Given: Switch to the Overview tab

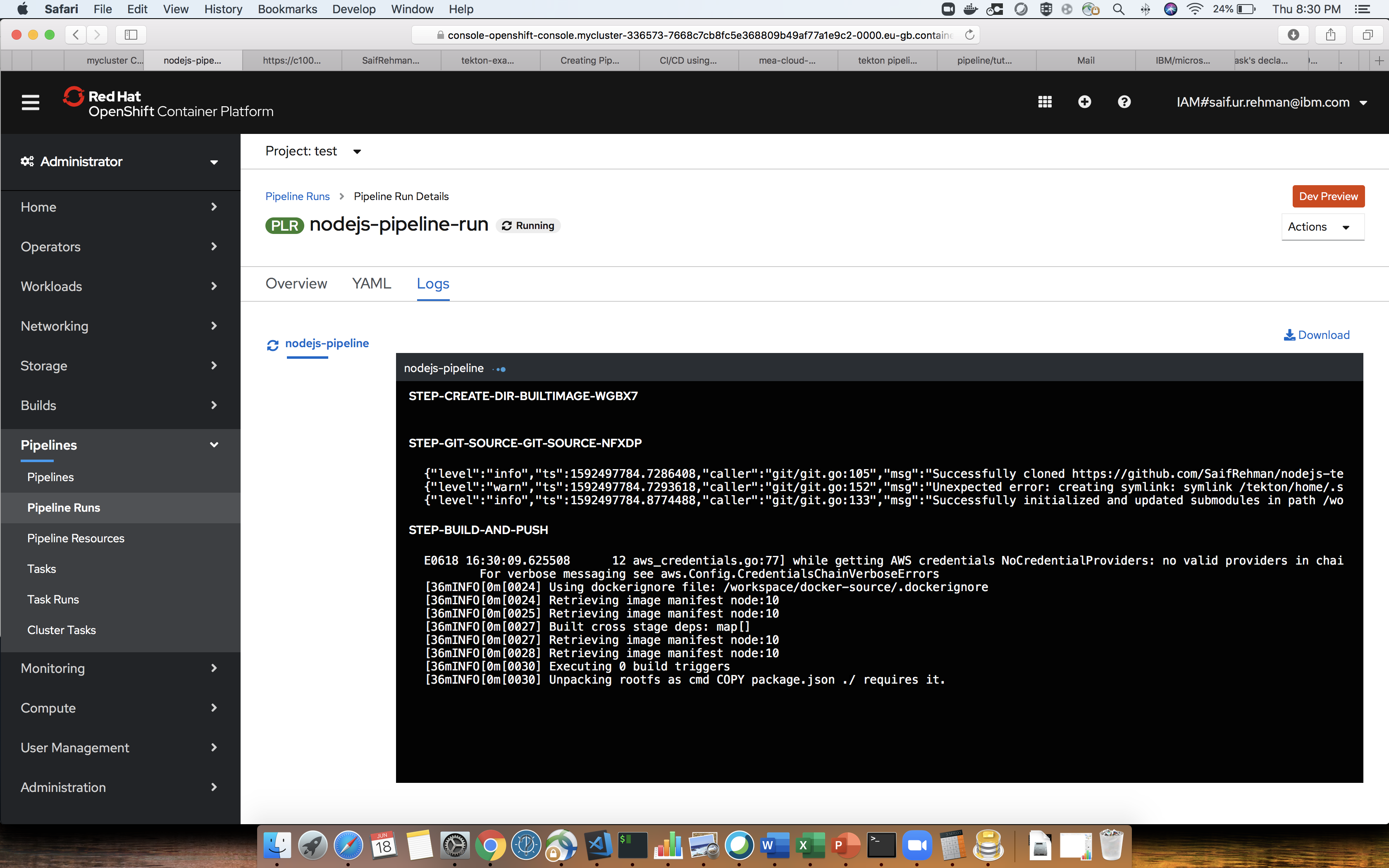Looking at the screenshot, I should (x=296, y=284).
